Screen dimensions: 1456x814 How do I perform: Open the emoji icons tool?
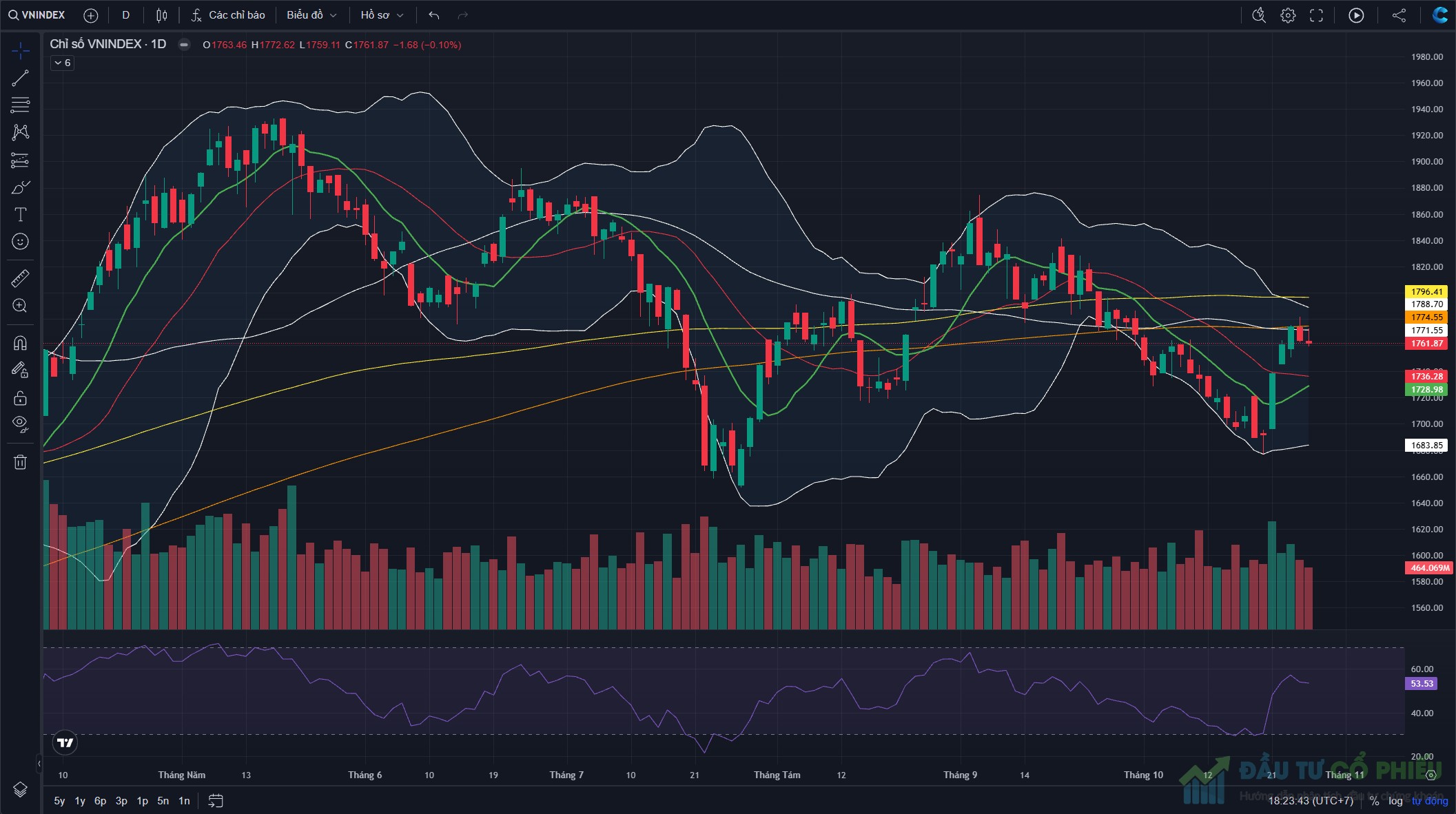click(x=20, y=241)
